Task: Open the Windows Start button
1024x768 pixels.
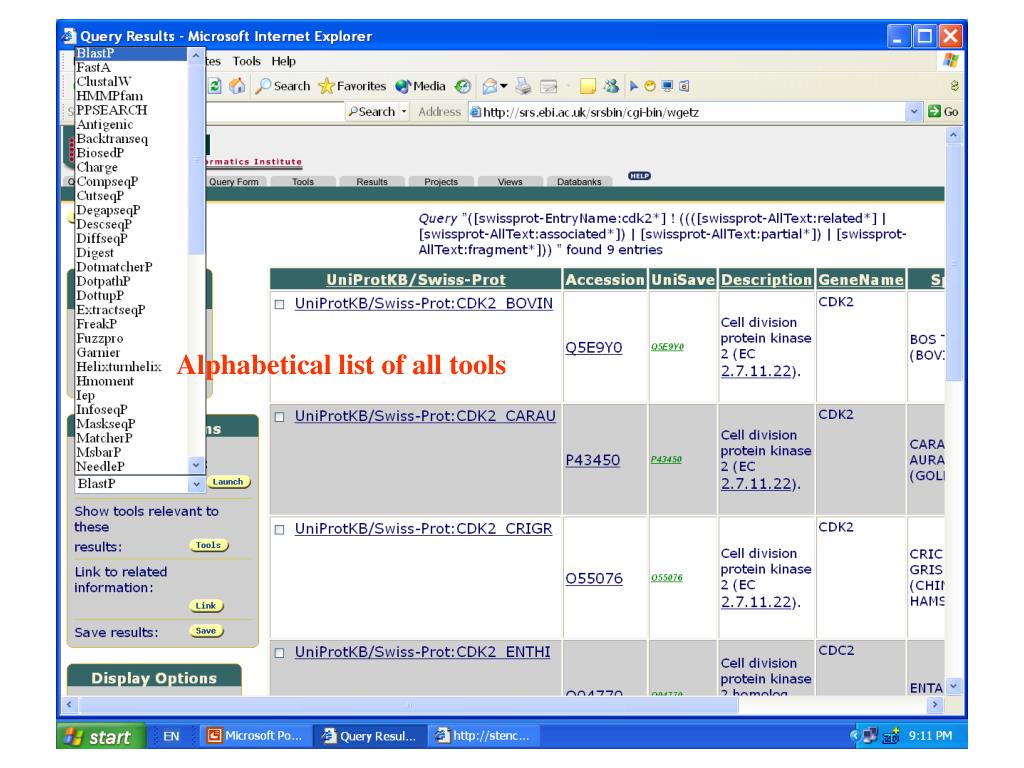Action: (101, 737)
